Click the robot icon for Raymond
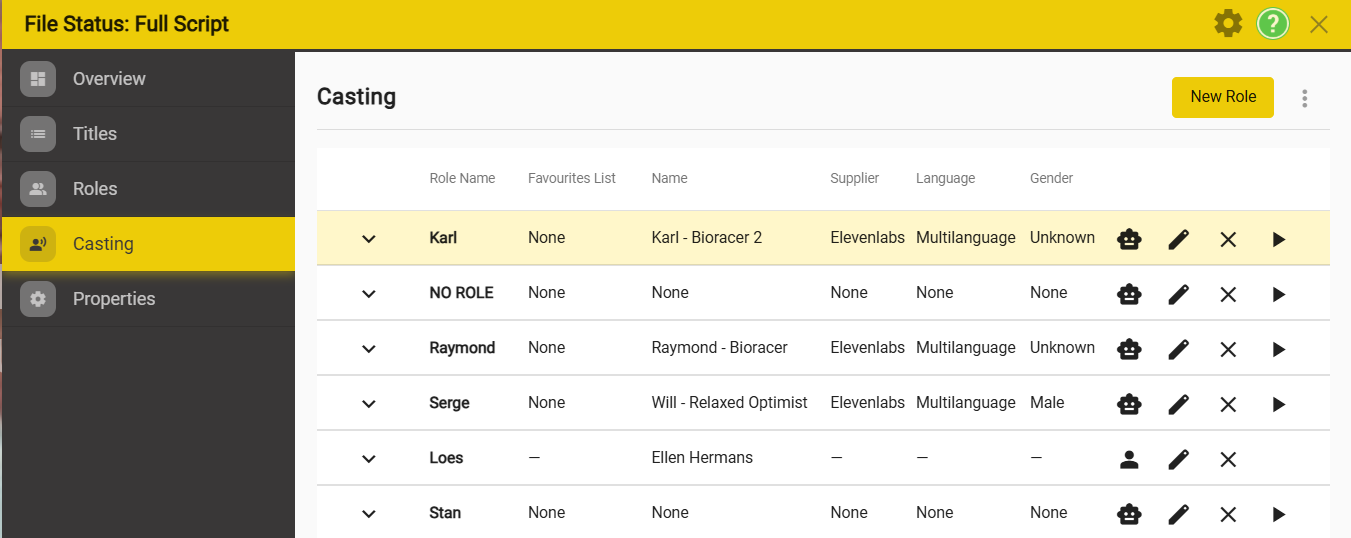This screenshot has width=1351, height=538. click(1129, 349)
